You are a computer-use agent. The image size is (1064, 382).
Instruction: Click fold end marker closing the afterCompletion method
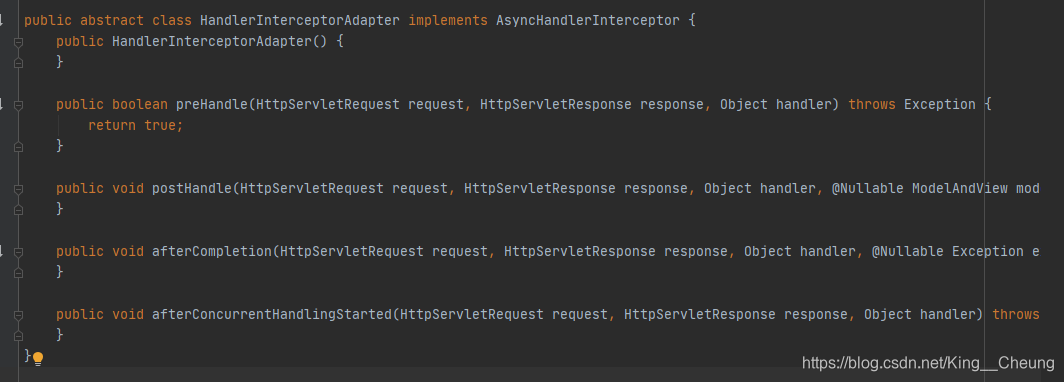tap(18, 272)
